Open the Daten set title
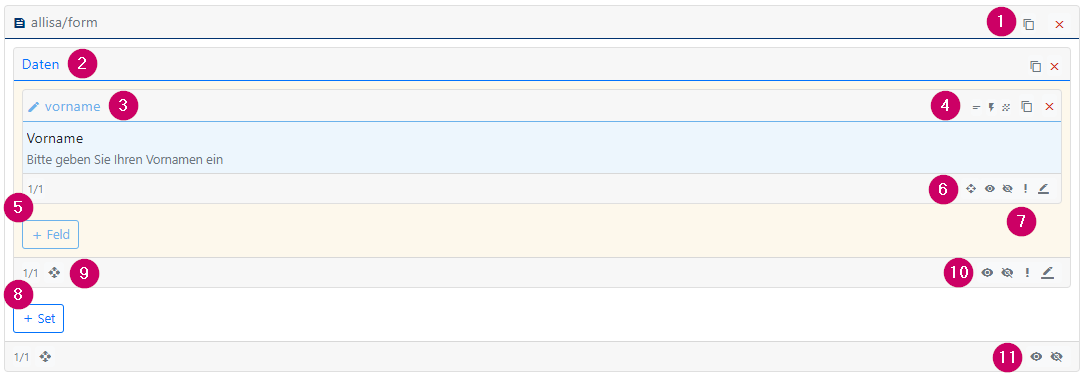1084x375 pixels. coord(41,64)
